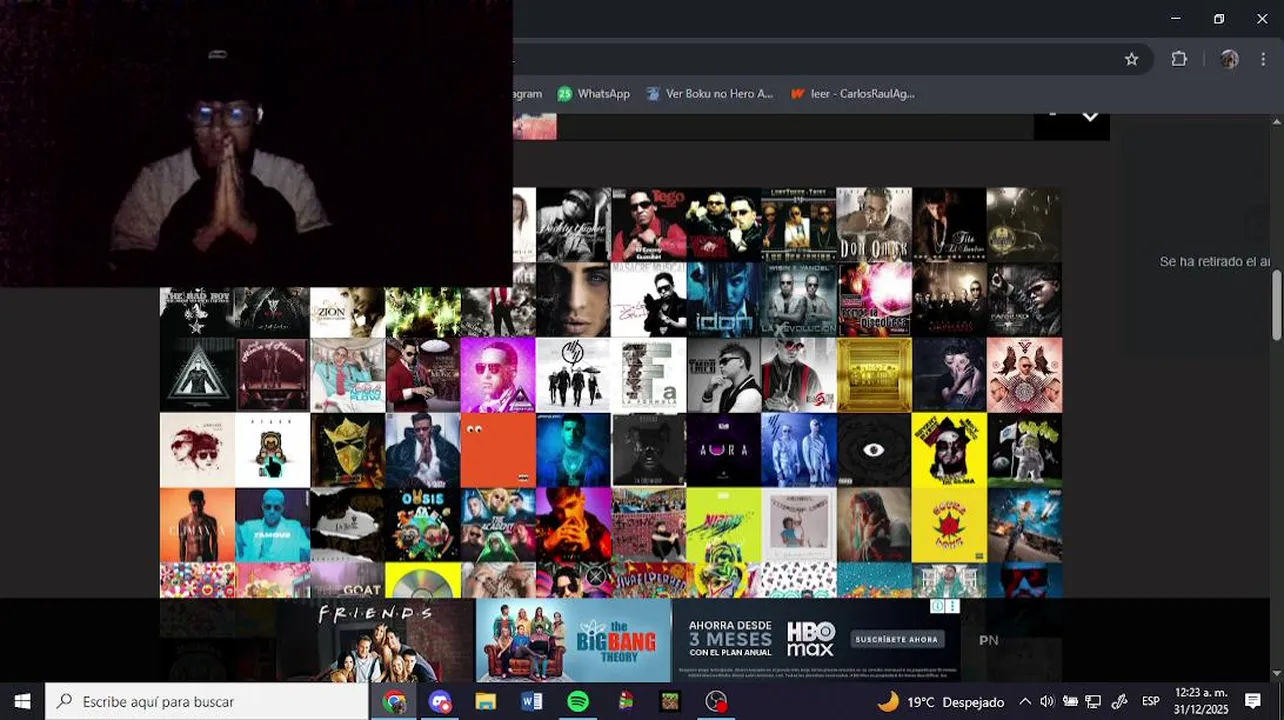
Task: Open the Ver Boku no Hero bookmark
Action: click(x=710, y=94)
